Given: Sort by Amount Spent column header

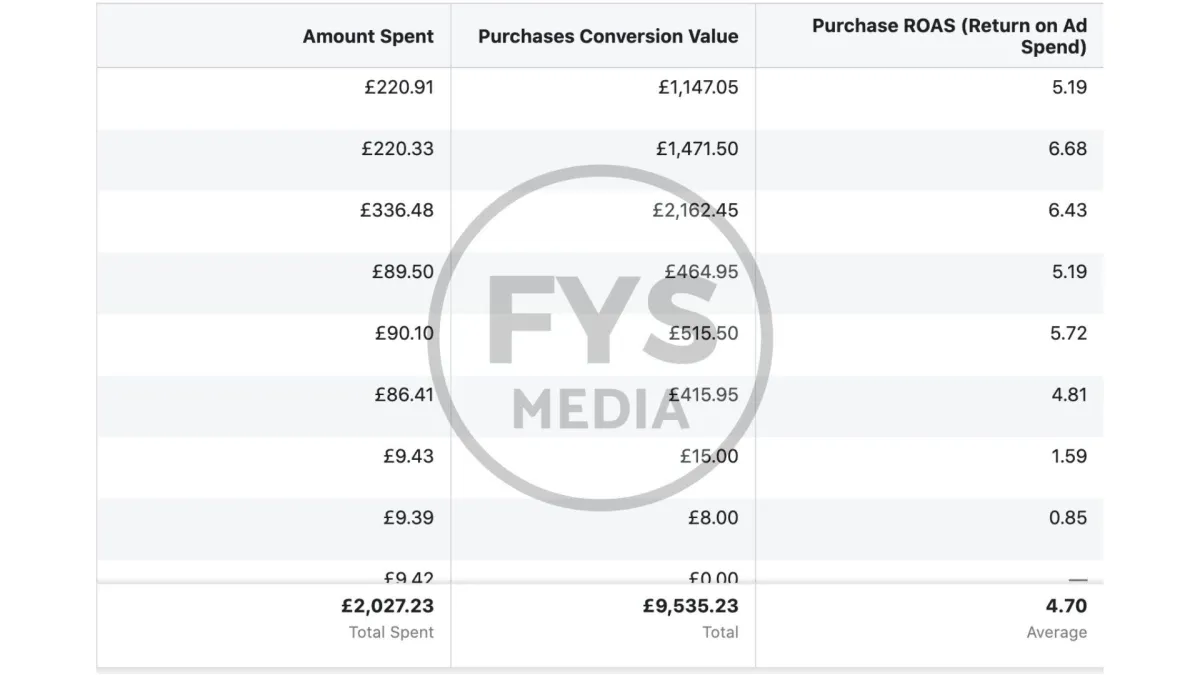Looking at the screenshot, I should click(x=368, y=36).
